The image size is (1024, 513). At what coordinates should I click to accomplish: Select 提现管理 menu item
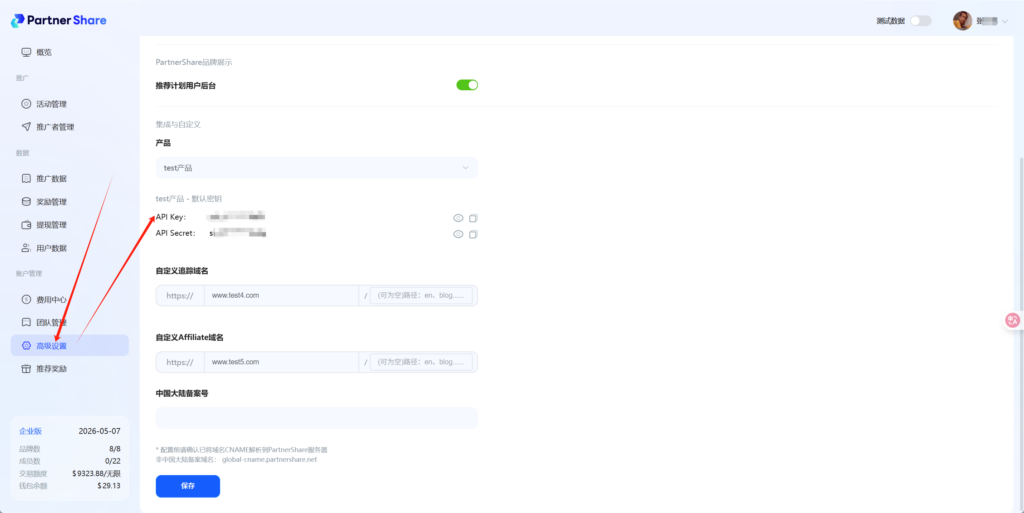pyautogui.click(x=51, y=225)
